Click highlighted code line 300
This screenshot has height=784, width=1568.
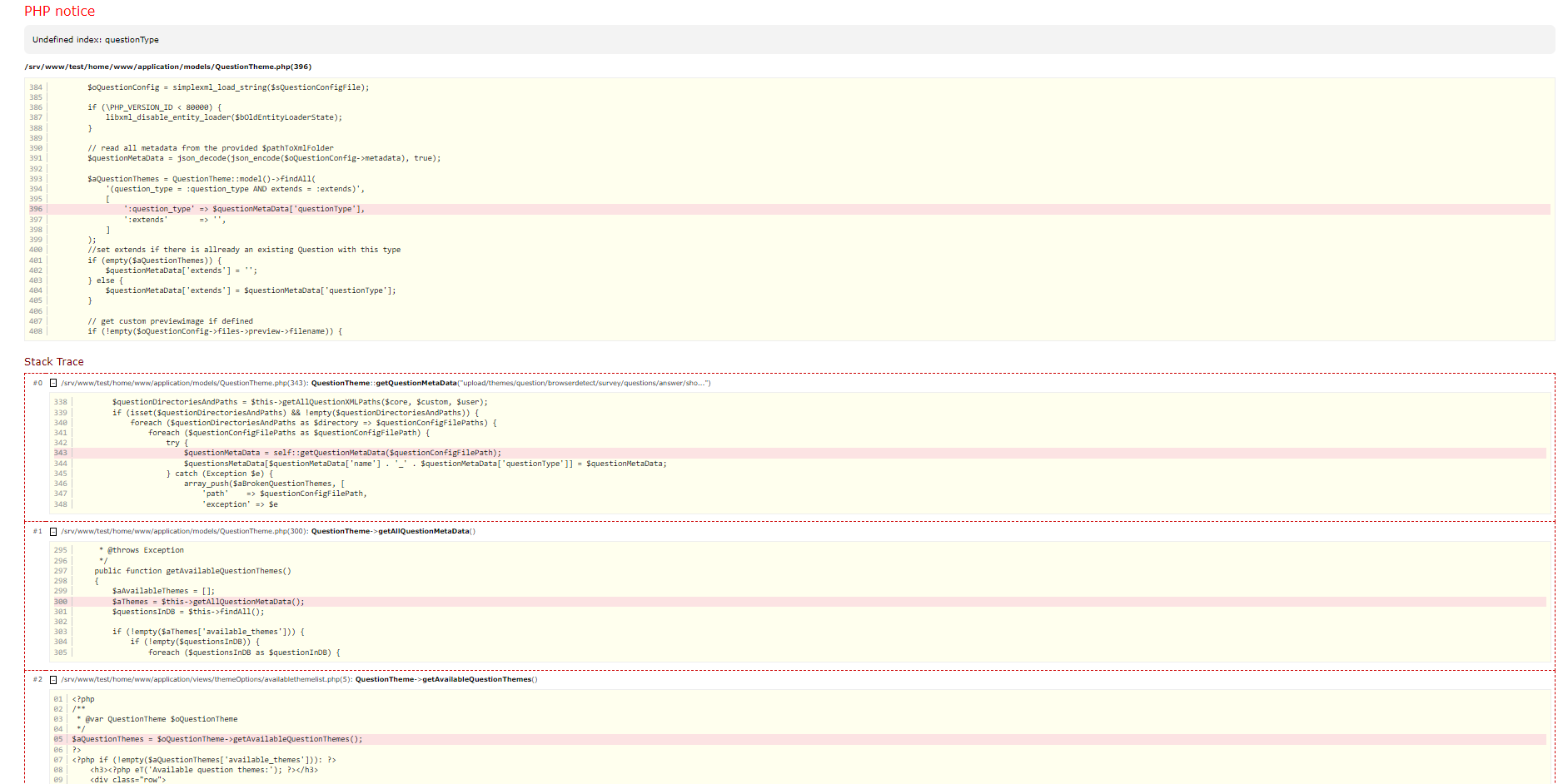click(208, 602)
